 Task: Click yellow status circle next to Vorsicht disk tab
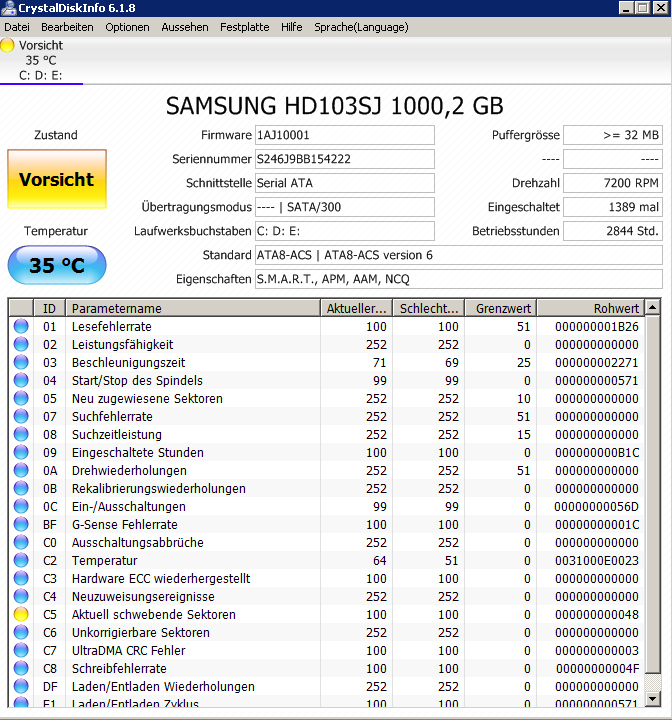point(7,45)
